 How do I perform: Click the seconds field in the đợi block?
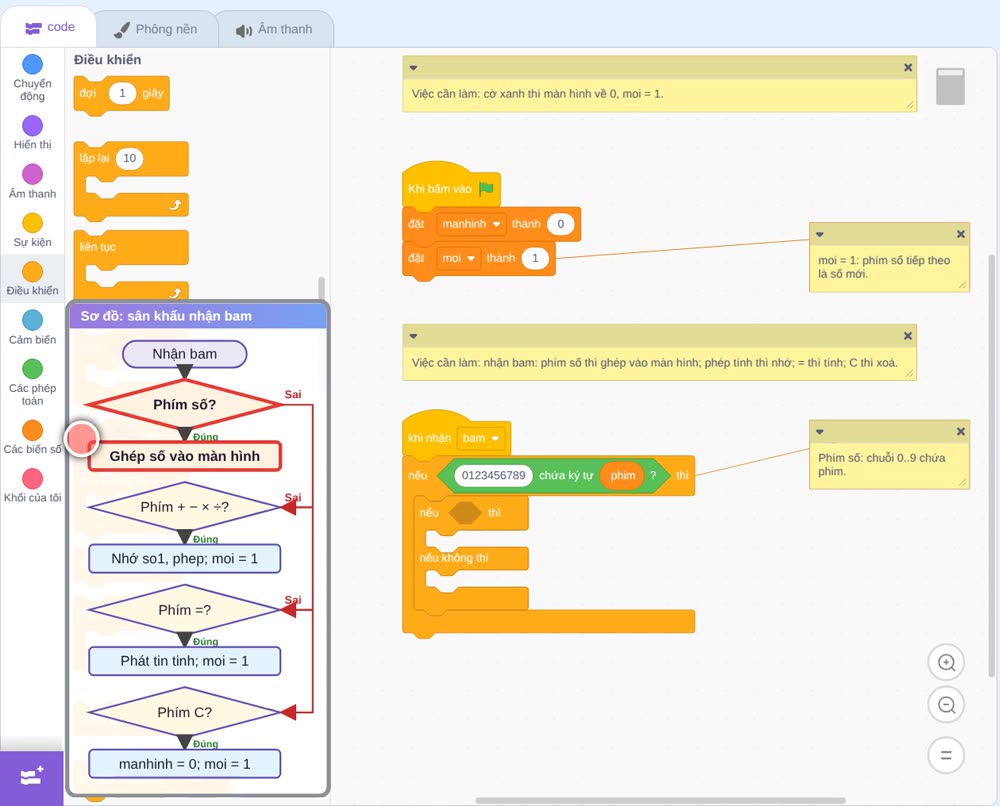[122, 93]
